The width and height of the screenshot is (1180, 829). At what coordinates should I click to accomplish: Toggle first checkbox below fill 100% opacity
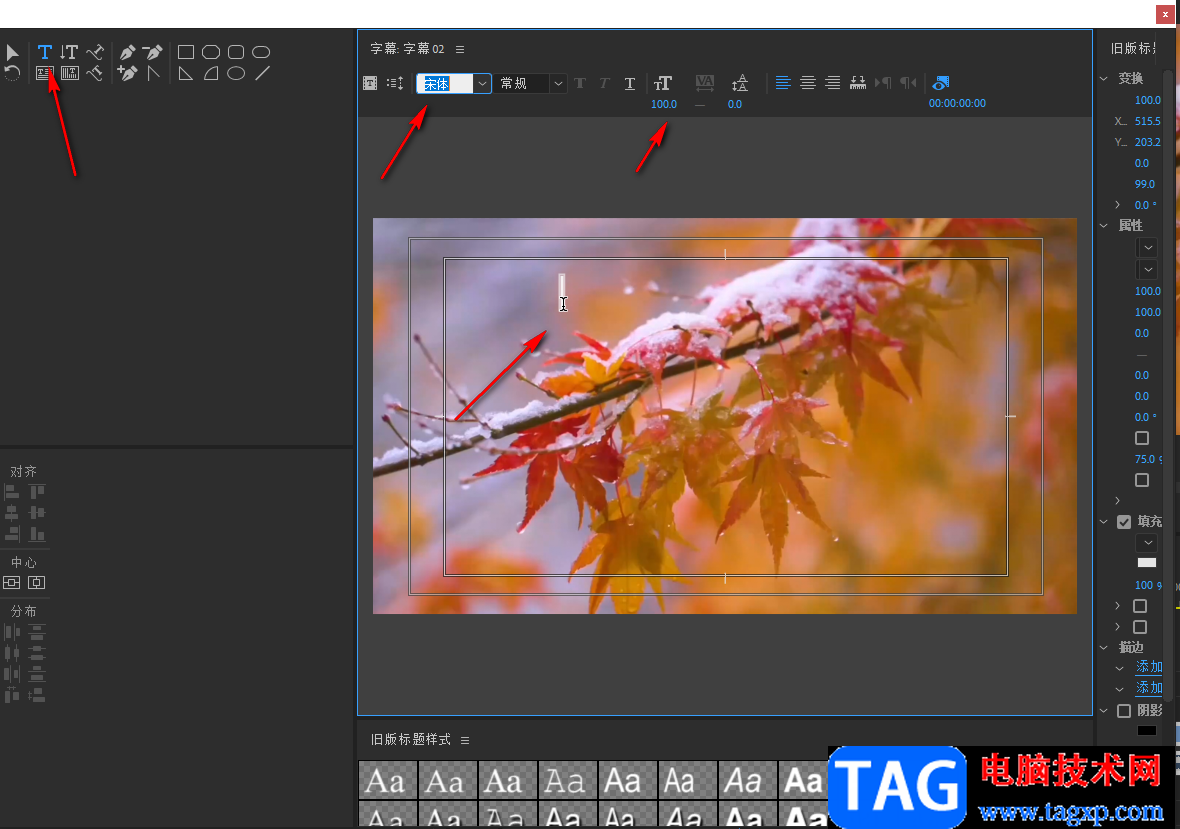[1140, 606]
